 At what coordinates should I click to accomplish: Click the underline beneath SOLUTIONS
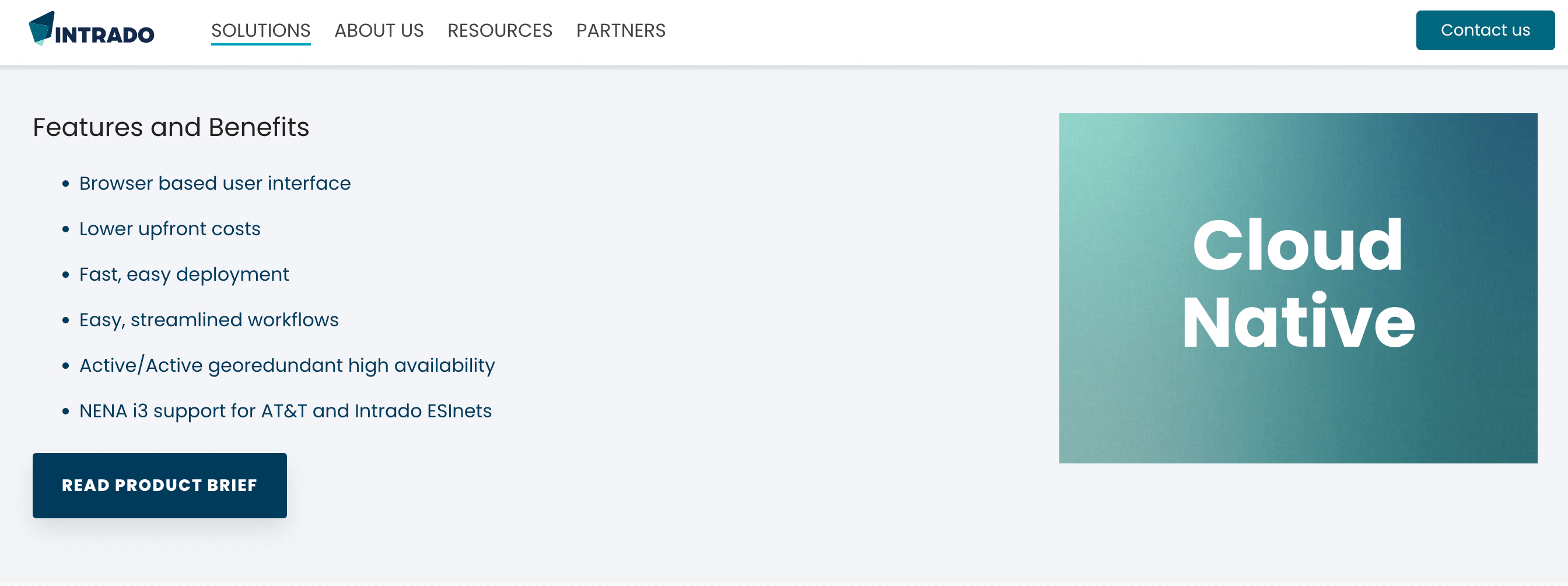[261, 45]
